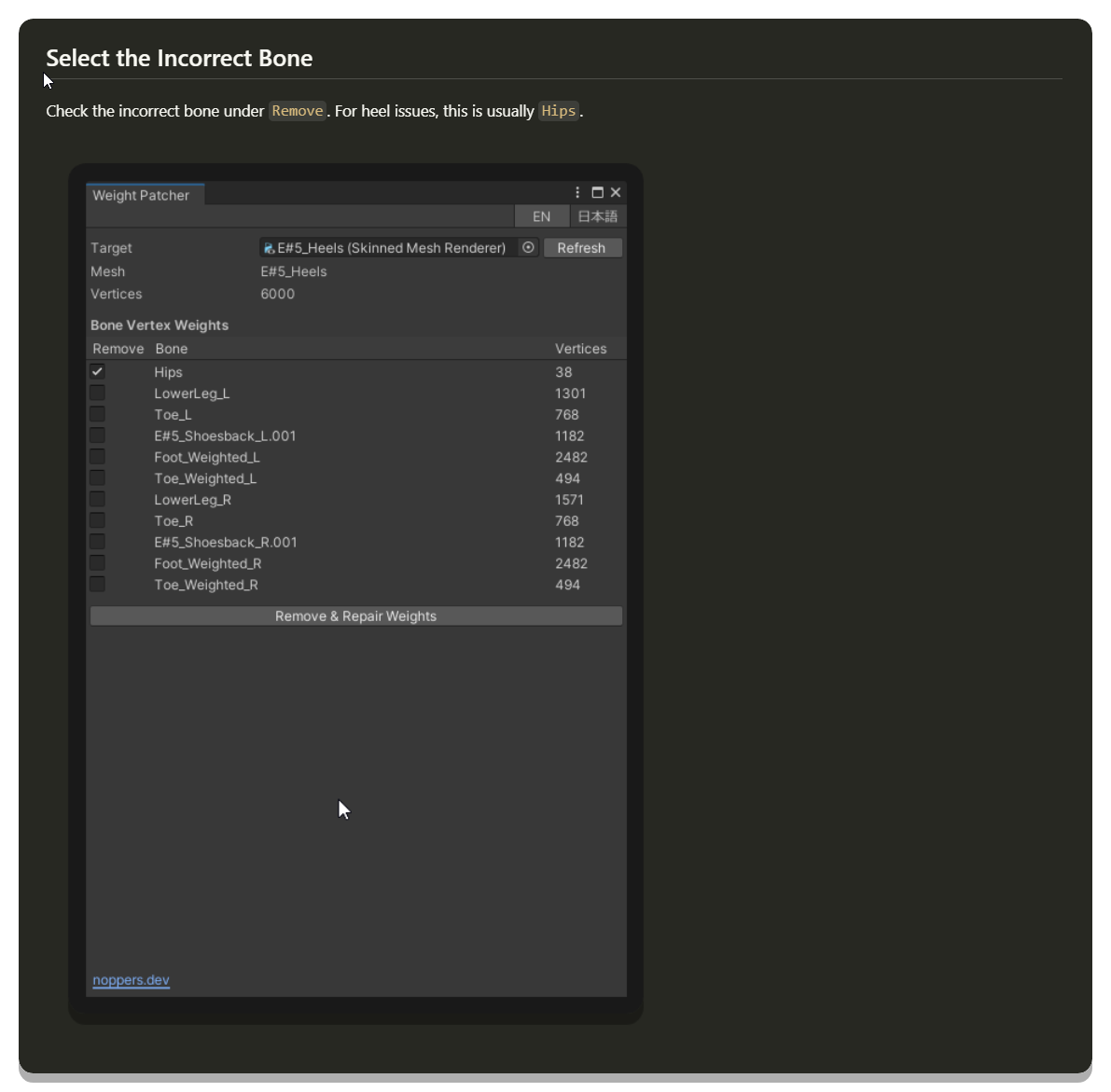Screen dimensions: 1111x1092
Task: Click the Foot_Weighted_R bone name
Action: click(x=208, y=563)
